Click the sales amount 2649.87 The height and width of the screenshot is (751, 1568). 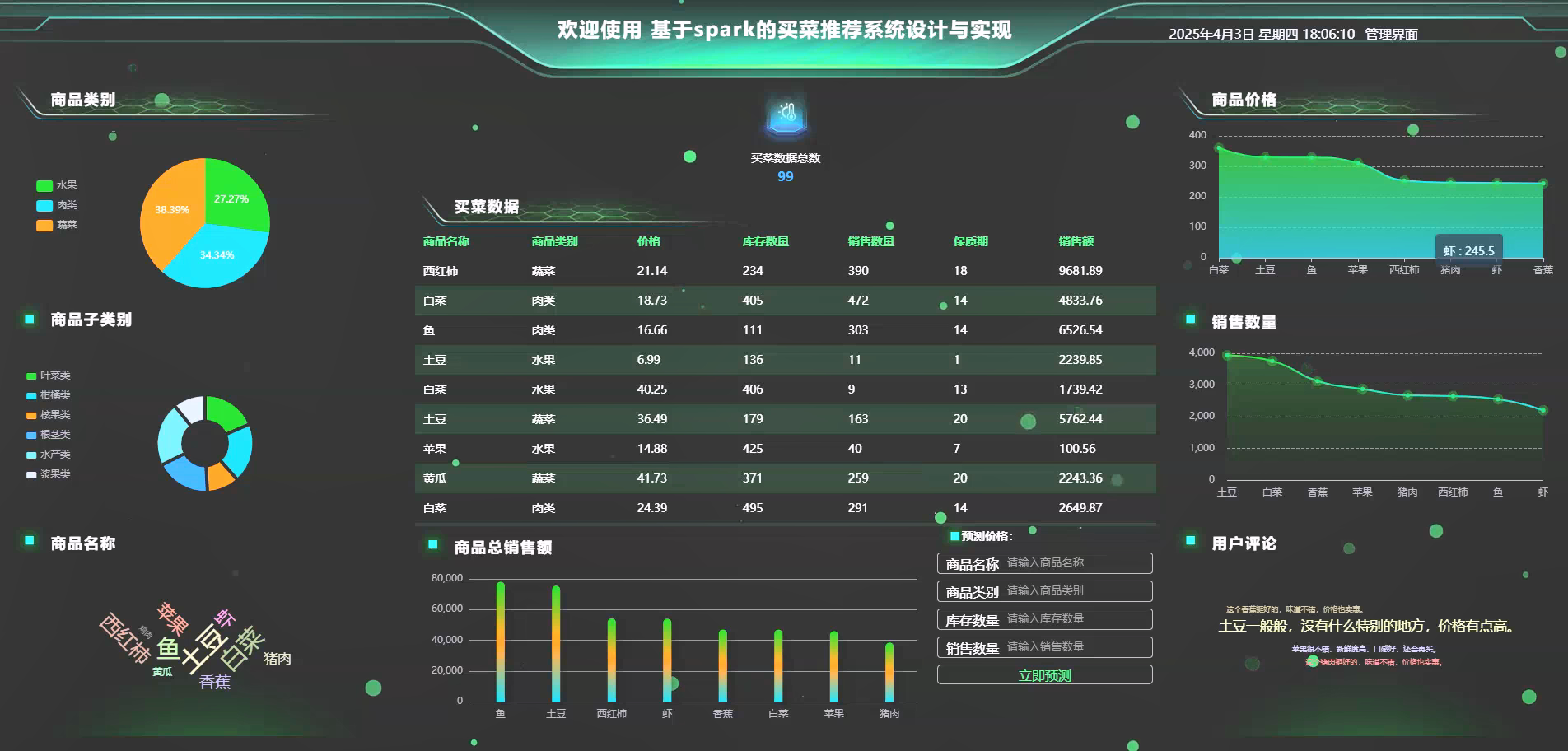(1080, 508)
